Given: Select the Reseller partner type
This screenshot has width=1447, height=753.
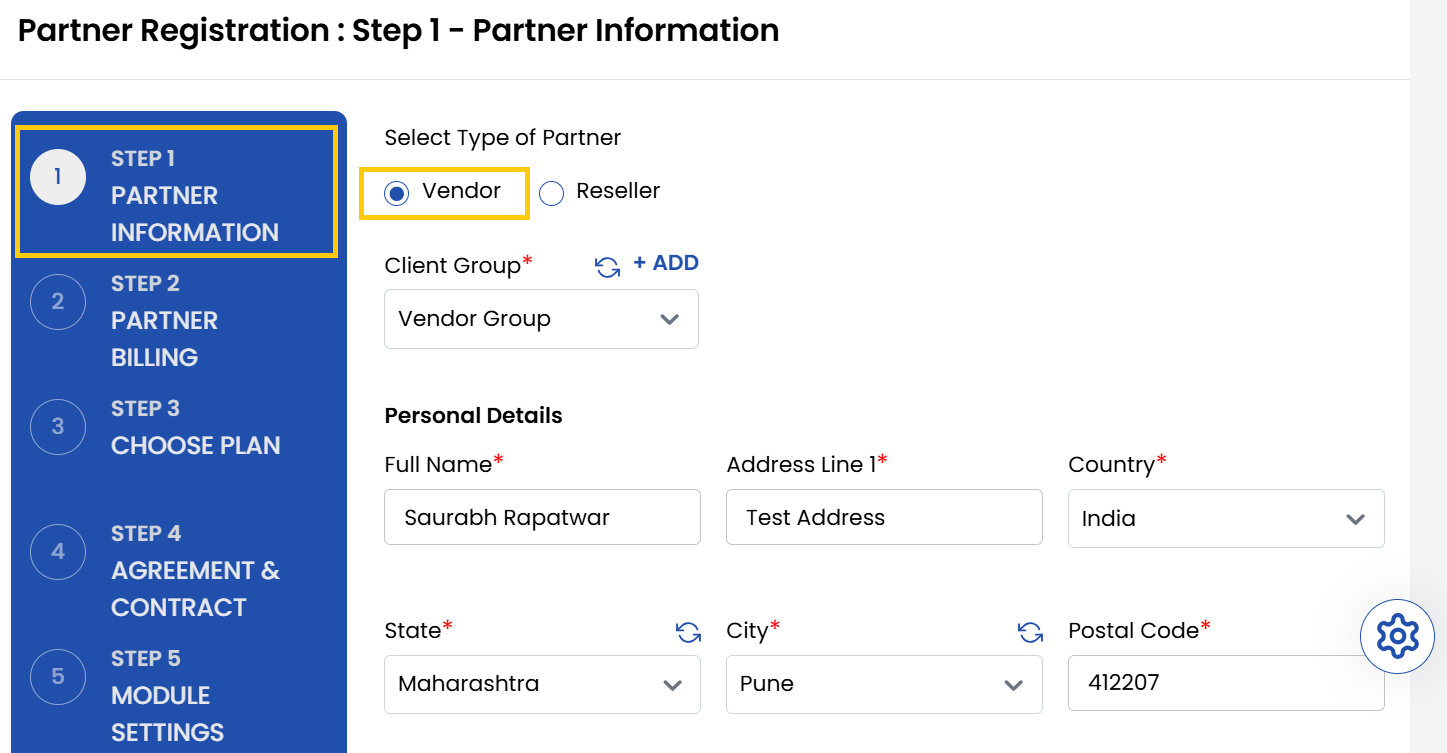Looking at the screenshot, I should [551, 192].
